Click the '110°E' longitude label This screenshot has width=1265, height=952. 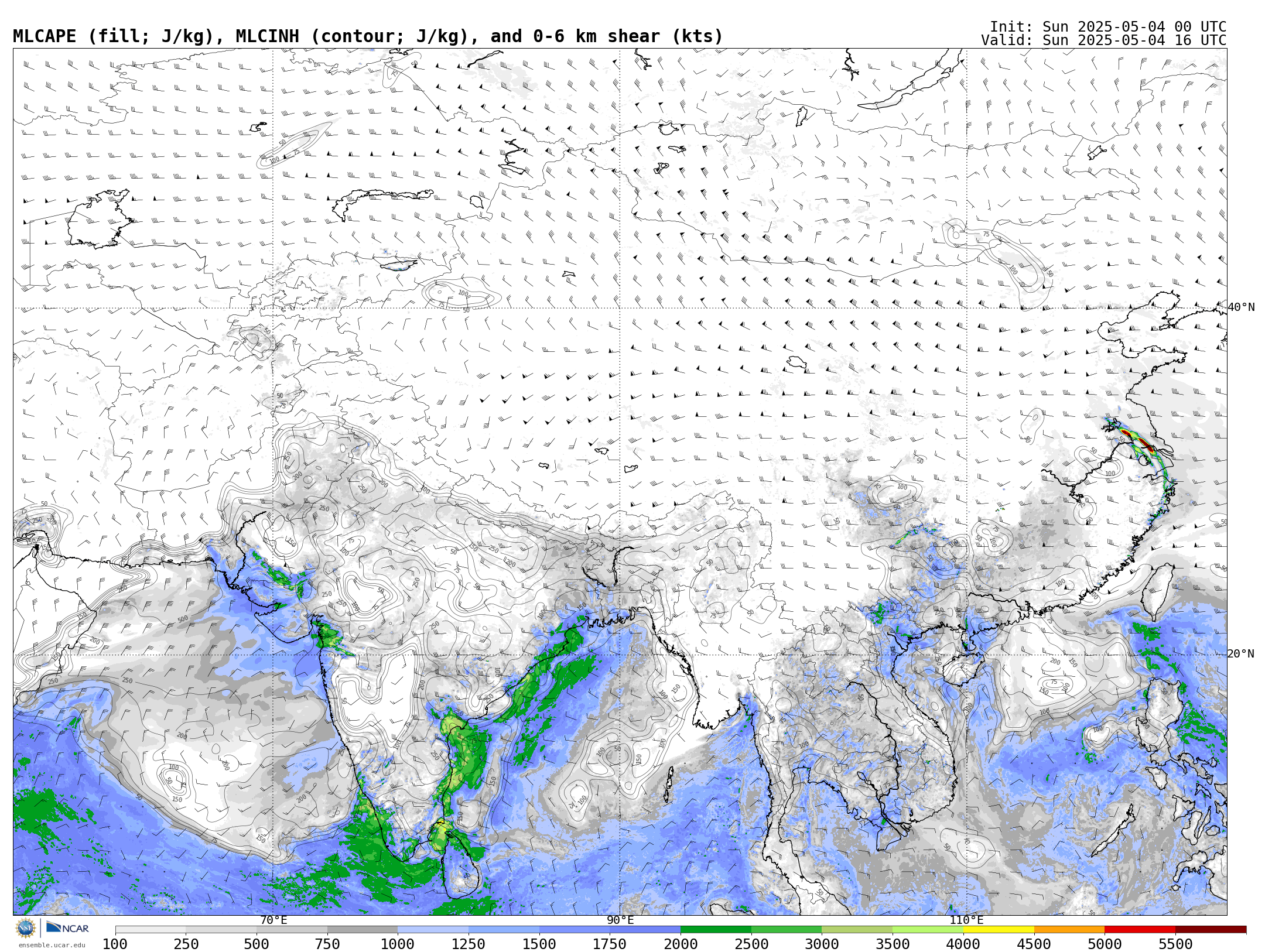[x=966, y=920]
